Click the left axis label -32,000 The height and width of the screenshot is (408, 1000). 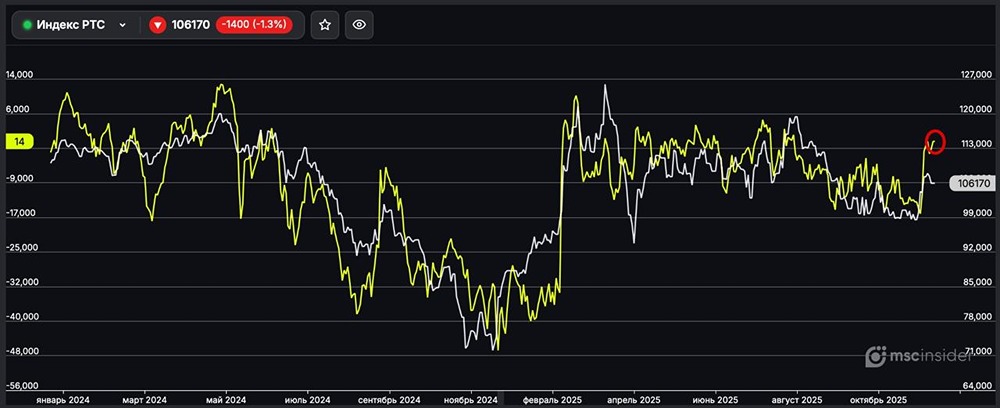click(x=20, y=282)
